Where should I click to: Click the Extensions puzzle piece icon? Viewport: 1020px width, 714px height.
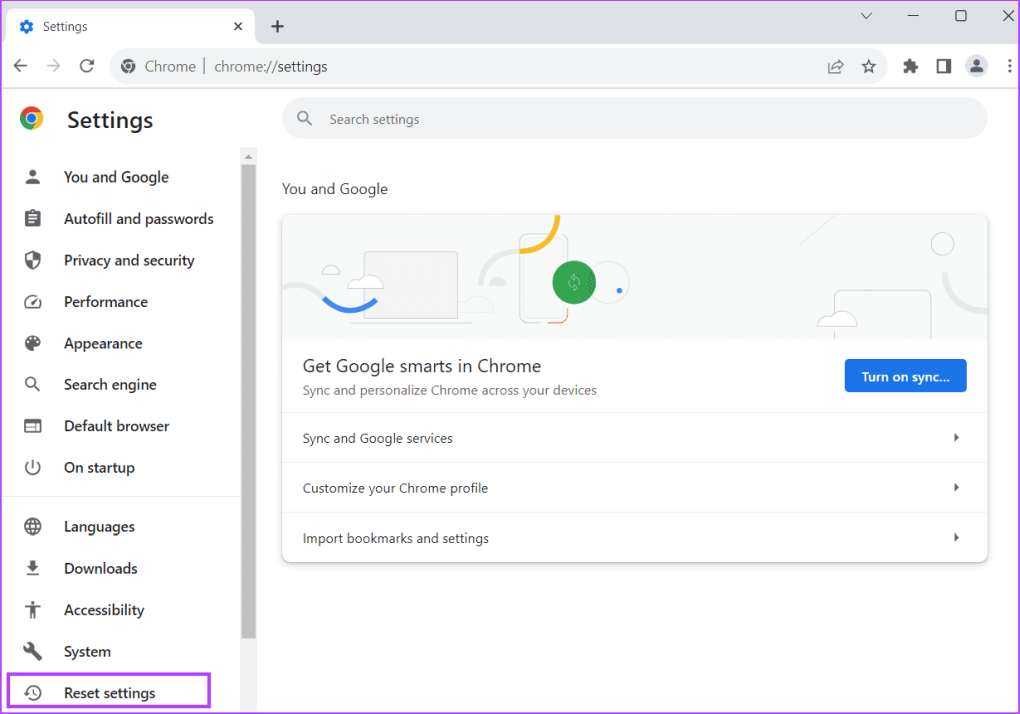click(910, 66)
